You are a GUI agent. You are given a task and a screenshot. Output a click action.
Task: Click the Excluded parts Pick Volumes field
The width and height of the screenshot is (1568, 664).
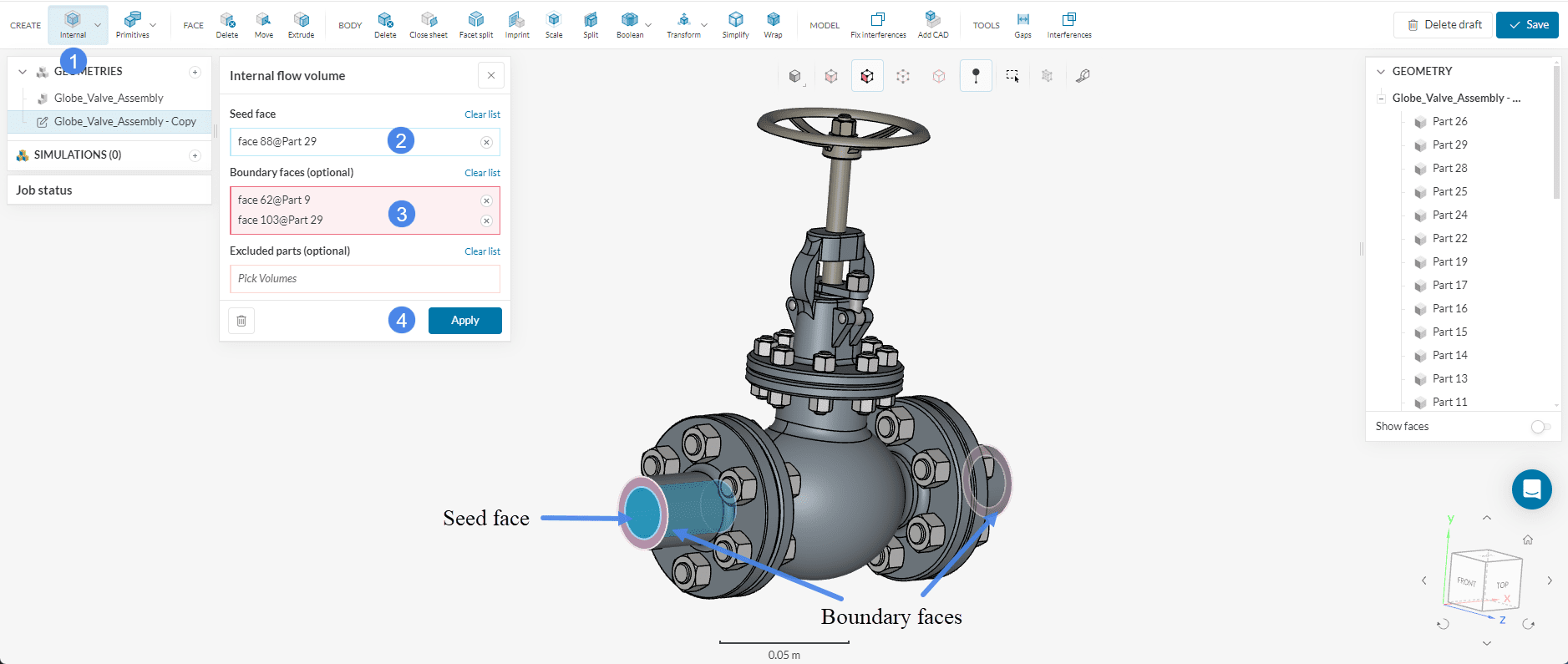point(364,279)
